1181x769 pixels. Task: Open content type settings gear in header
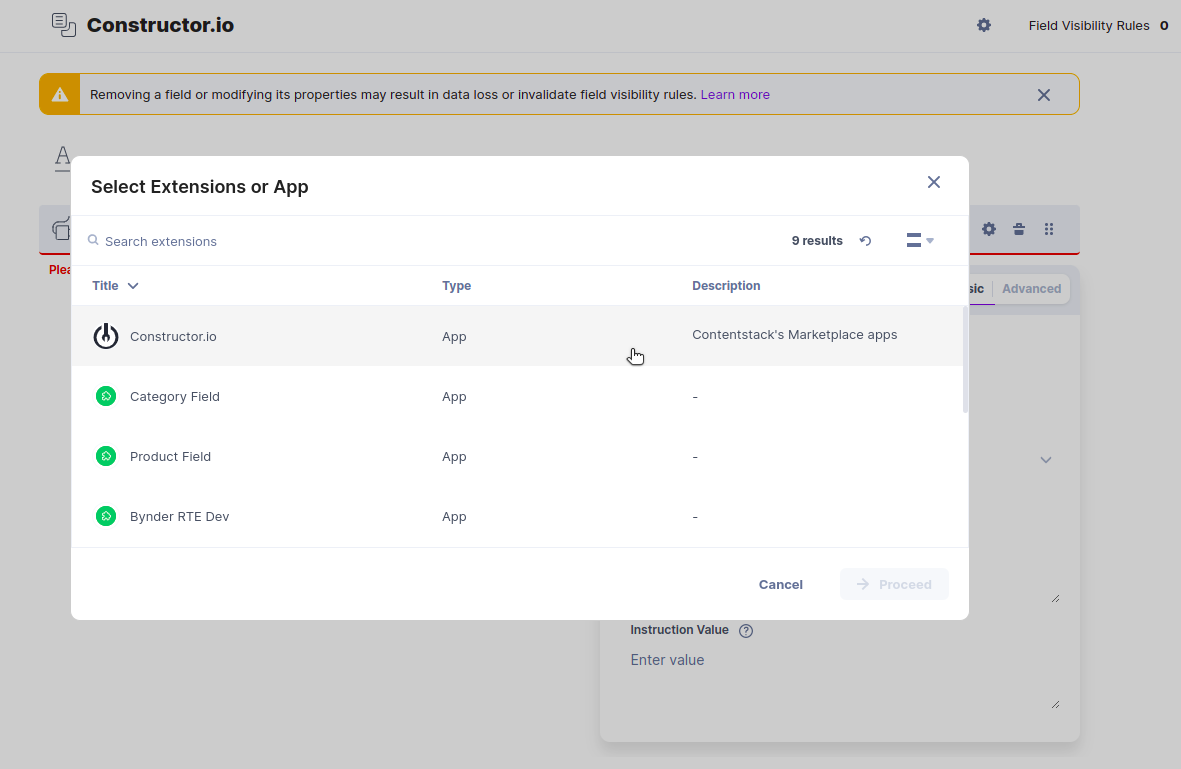tap(984, 26)
